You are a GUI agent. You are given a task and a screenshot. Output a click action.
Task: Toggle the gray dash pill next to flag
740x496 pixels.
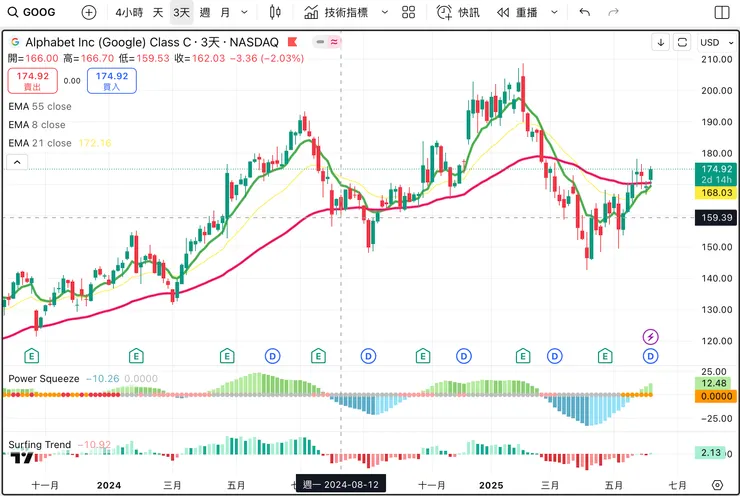tap(320, 42)
